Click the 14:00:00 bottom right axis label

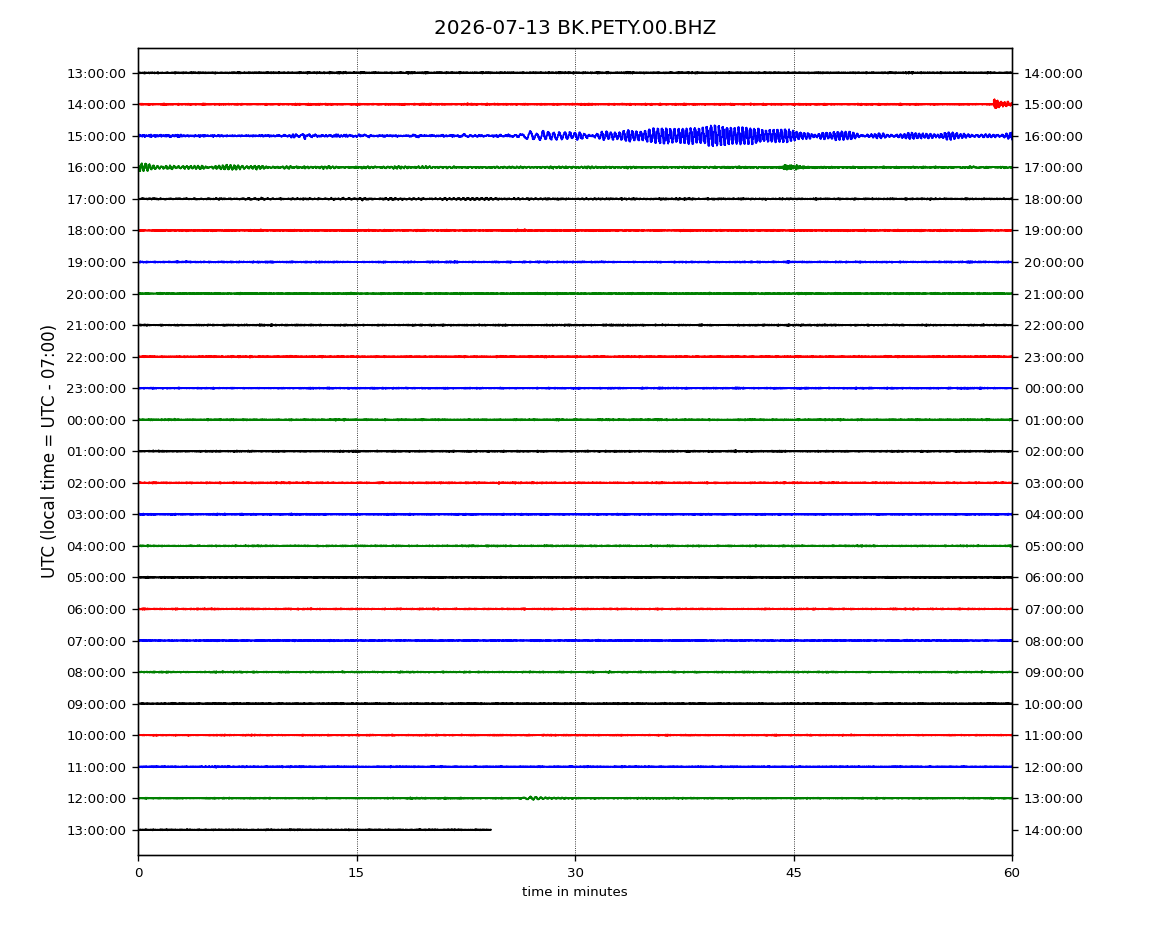coord(1053,830)
